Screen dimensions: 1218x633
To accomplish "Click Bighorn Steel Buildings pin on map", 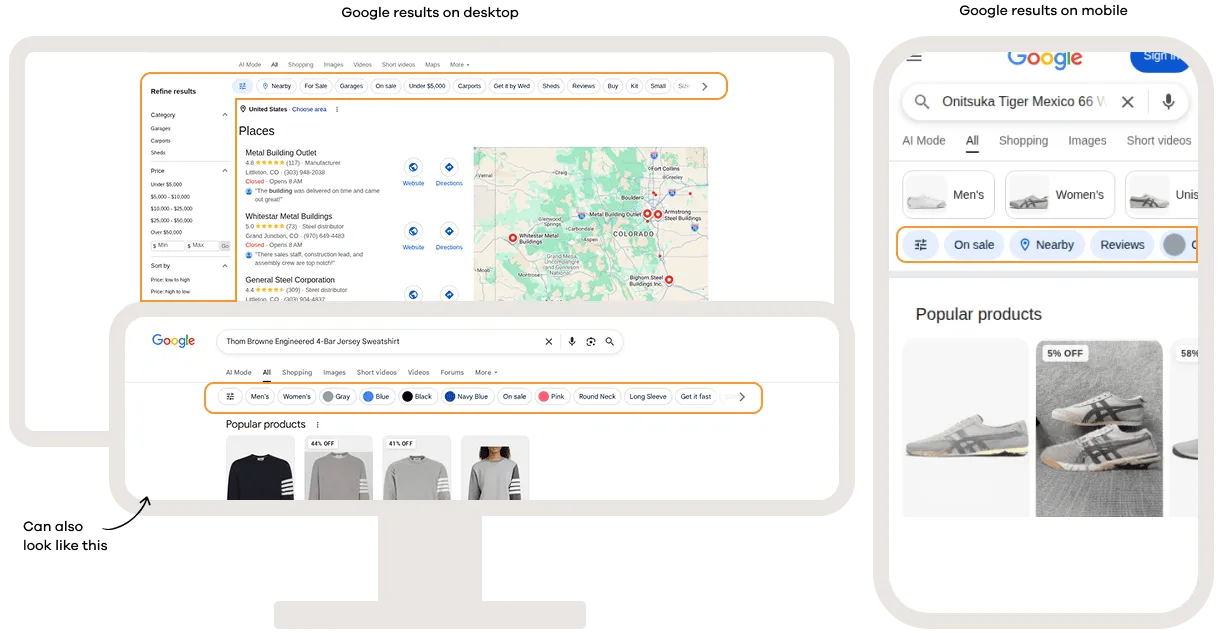I will coord(669,280).
